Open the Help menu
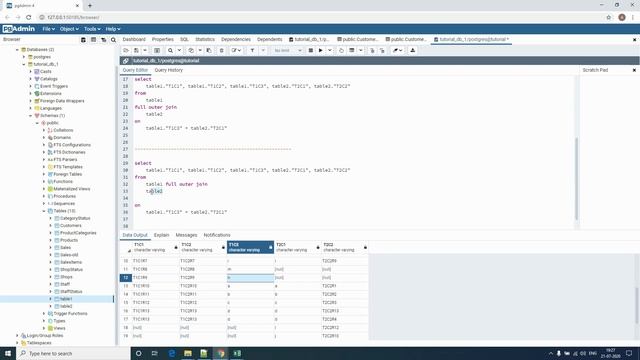This screenshot has height=360, width=640. pos(113,29)
